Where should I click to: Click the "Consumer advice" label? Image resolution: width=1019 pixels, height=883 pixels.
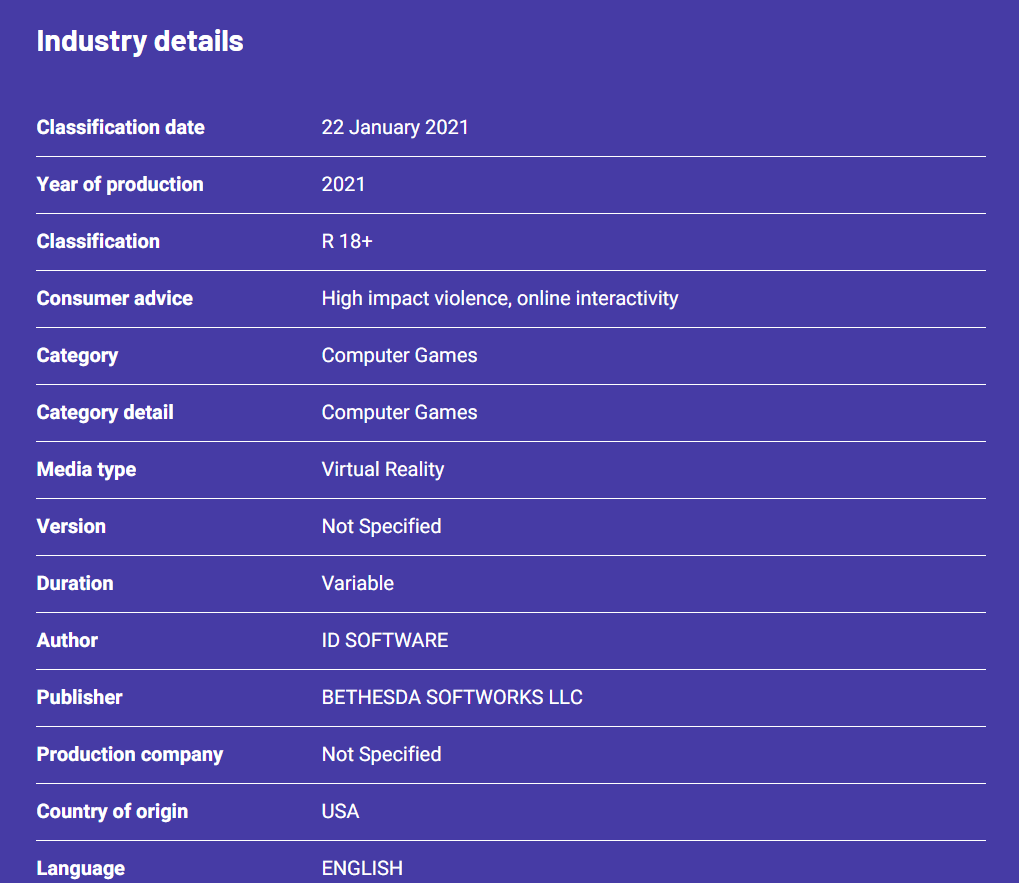(114, 298)
